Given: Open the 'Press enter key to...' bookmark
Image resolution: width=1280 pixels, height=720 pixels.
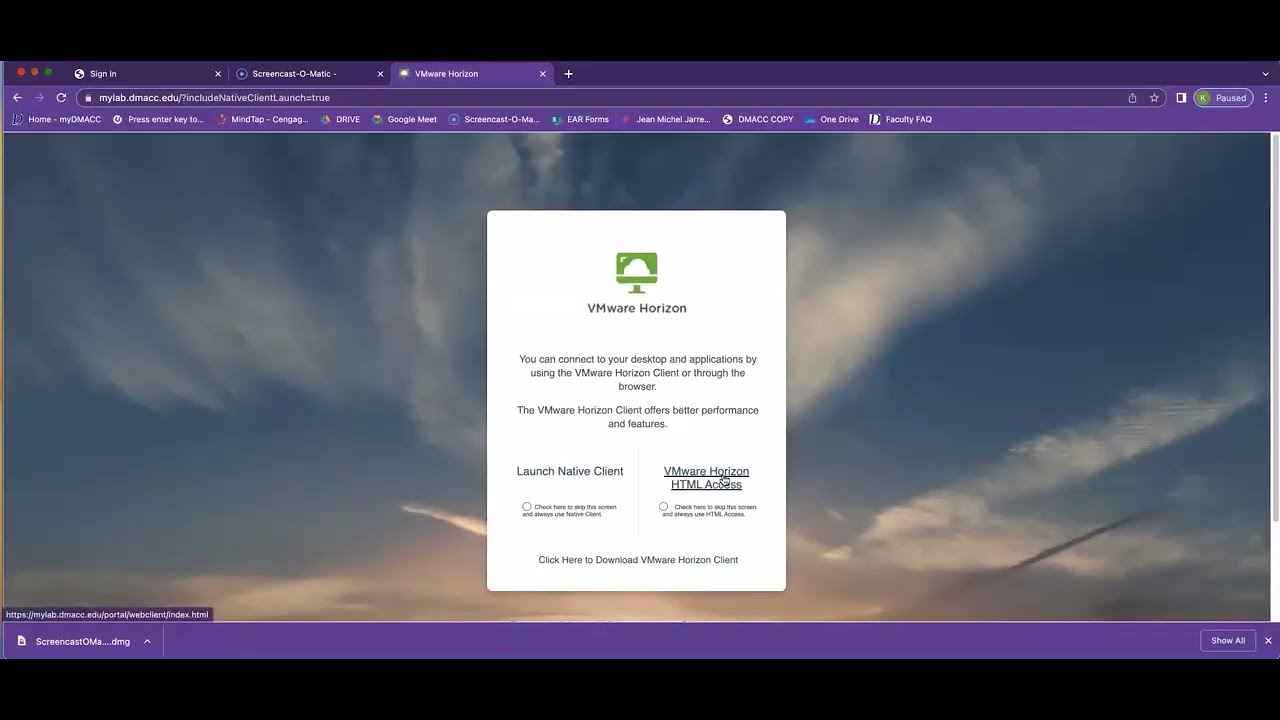Looking at the screenshot, I should pos(158,120).
